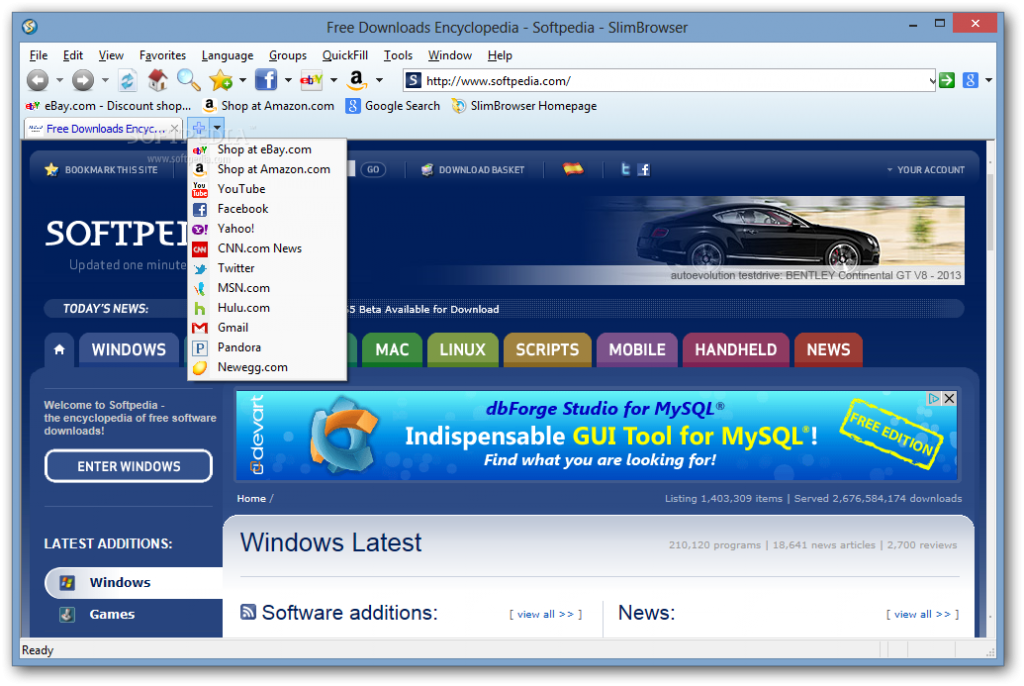Click the Facebook icon in the toolbar
Image resolution: width=1024 pixels, height=686 pixels.
(266, 80)
